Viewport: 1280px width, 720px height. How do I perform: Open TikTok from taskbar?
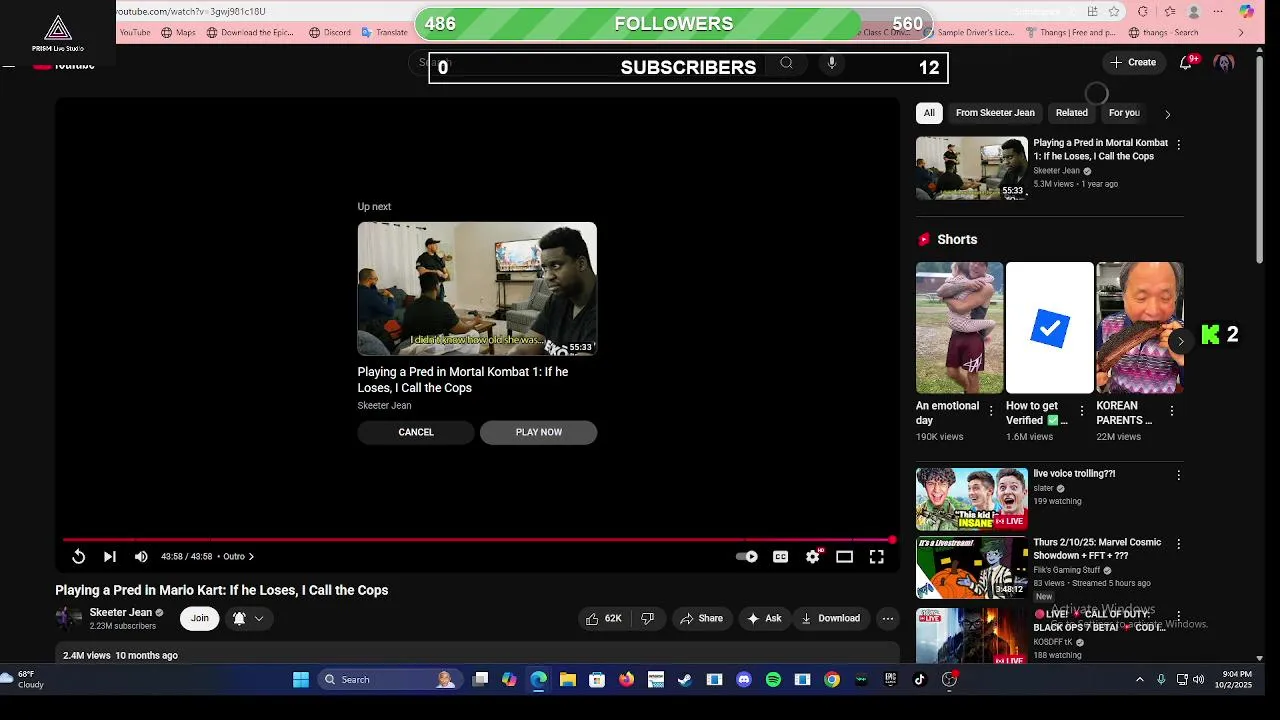(x=920, y=680)
